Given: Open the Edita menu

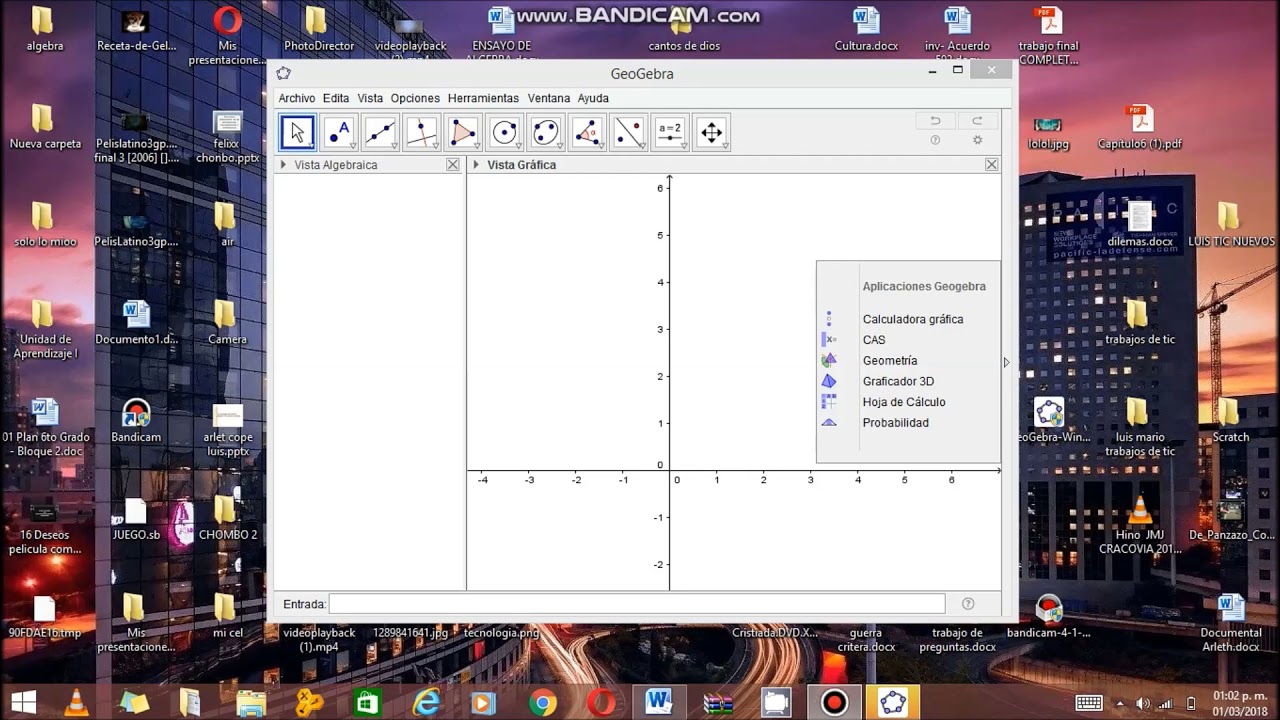Looking at the screenshot, I should click(x=336, y=98).
